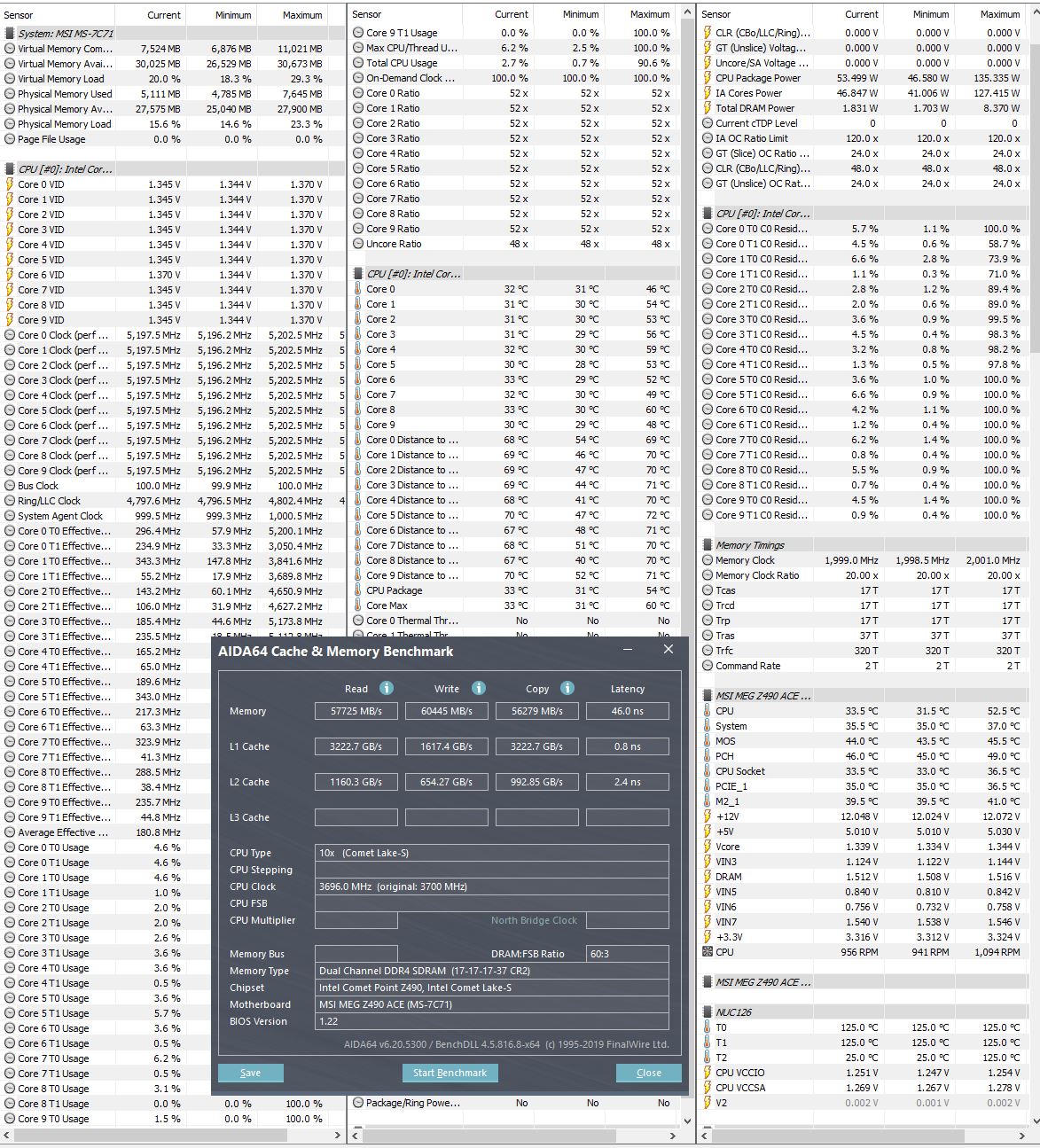Click the thermometer icon of PCH

point(708,756)
